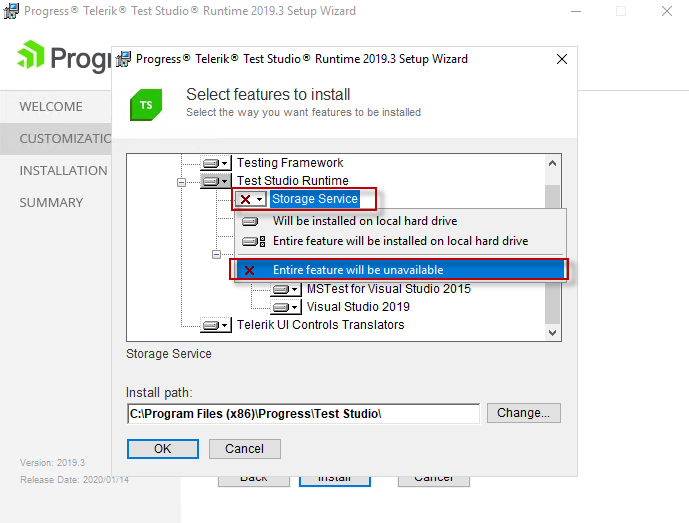Image resolution: width=689 pixels, height=523 pixels.
Task: Click the OK button
Action: tap(163, 449)
